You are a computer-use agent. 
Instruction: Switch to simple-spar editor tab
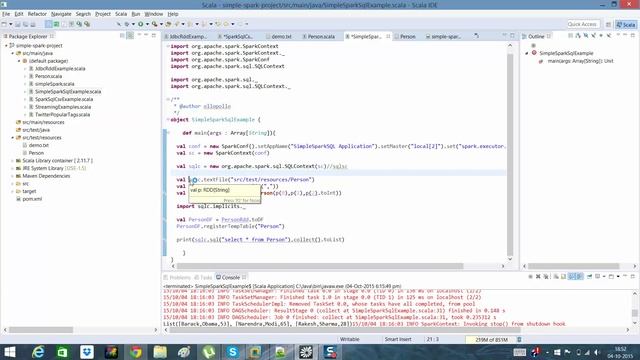coord(445,36)
